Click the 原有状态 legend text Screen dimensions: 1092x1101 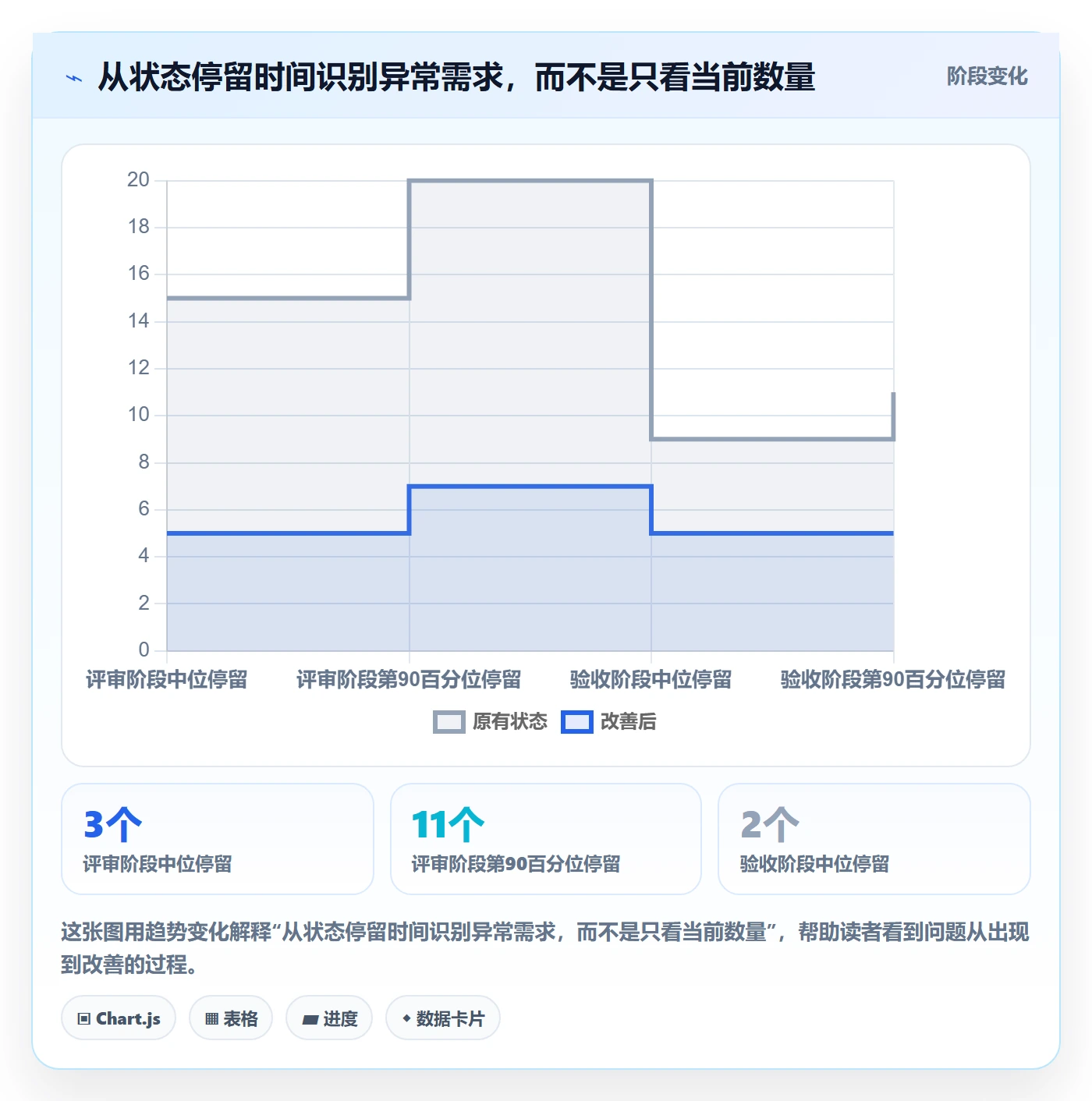pos(510,722)
